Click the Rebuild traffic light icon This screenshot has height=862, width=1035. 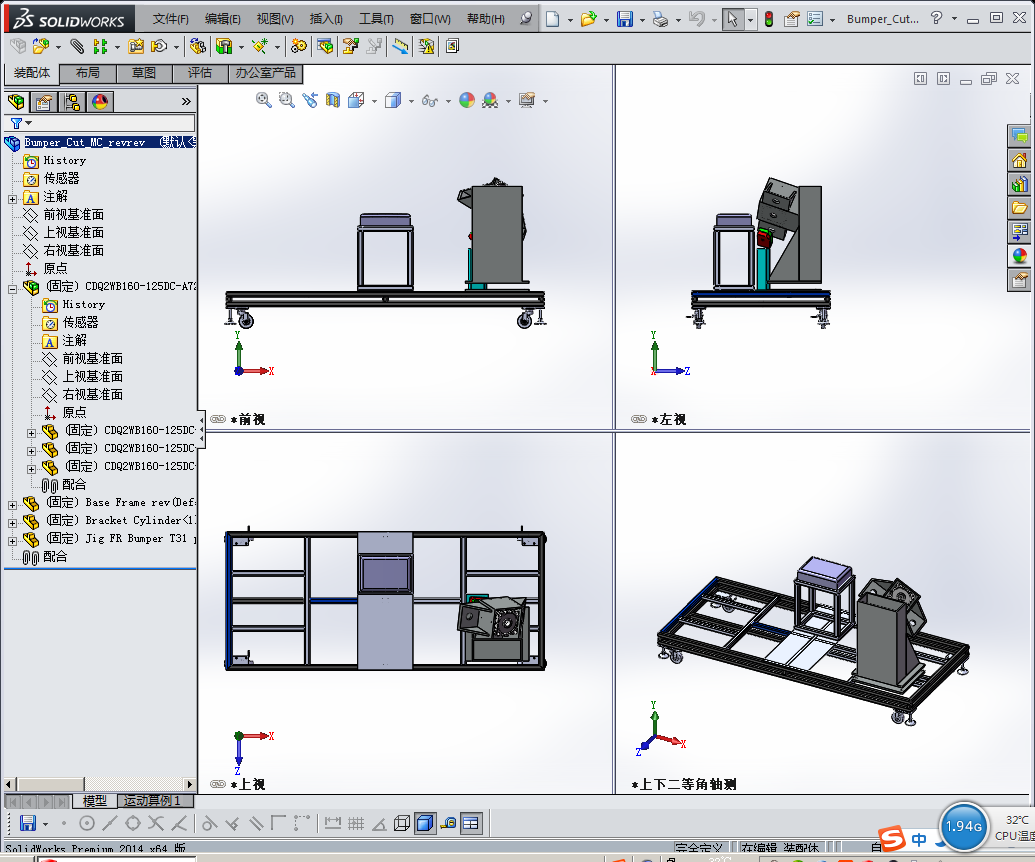[x=769, y=19]
